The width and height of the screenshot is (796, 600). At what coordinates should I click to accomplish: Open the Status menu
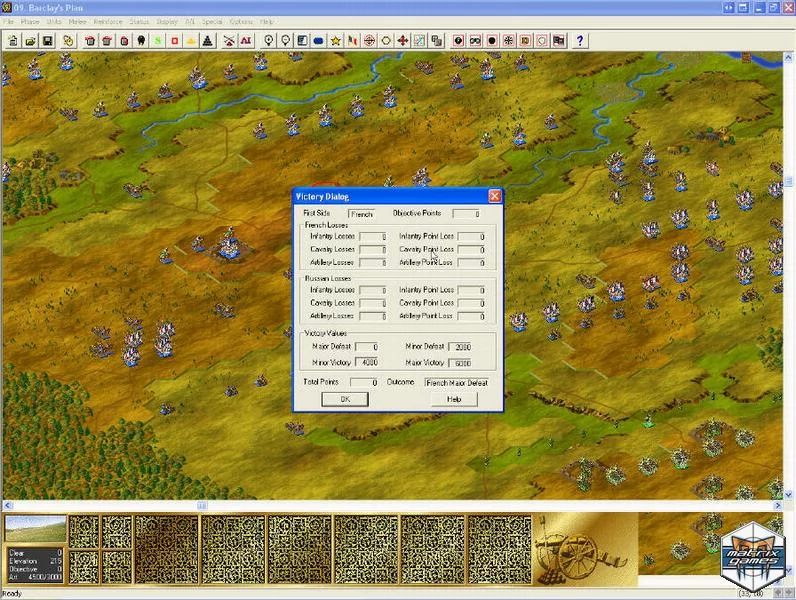pyautogui.click(x=139, y=22)
